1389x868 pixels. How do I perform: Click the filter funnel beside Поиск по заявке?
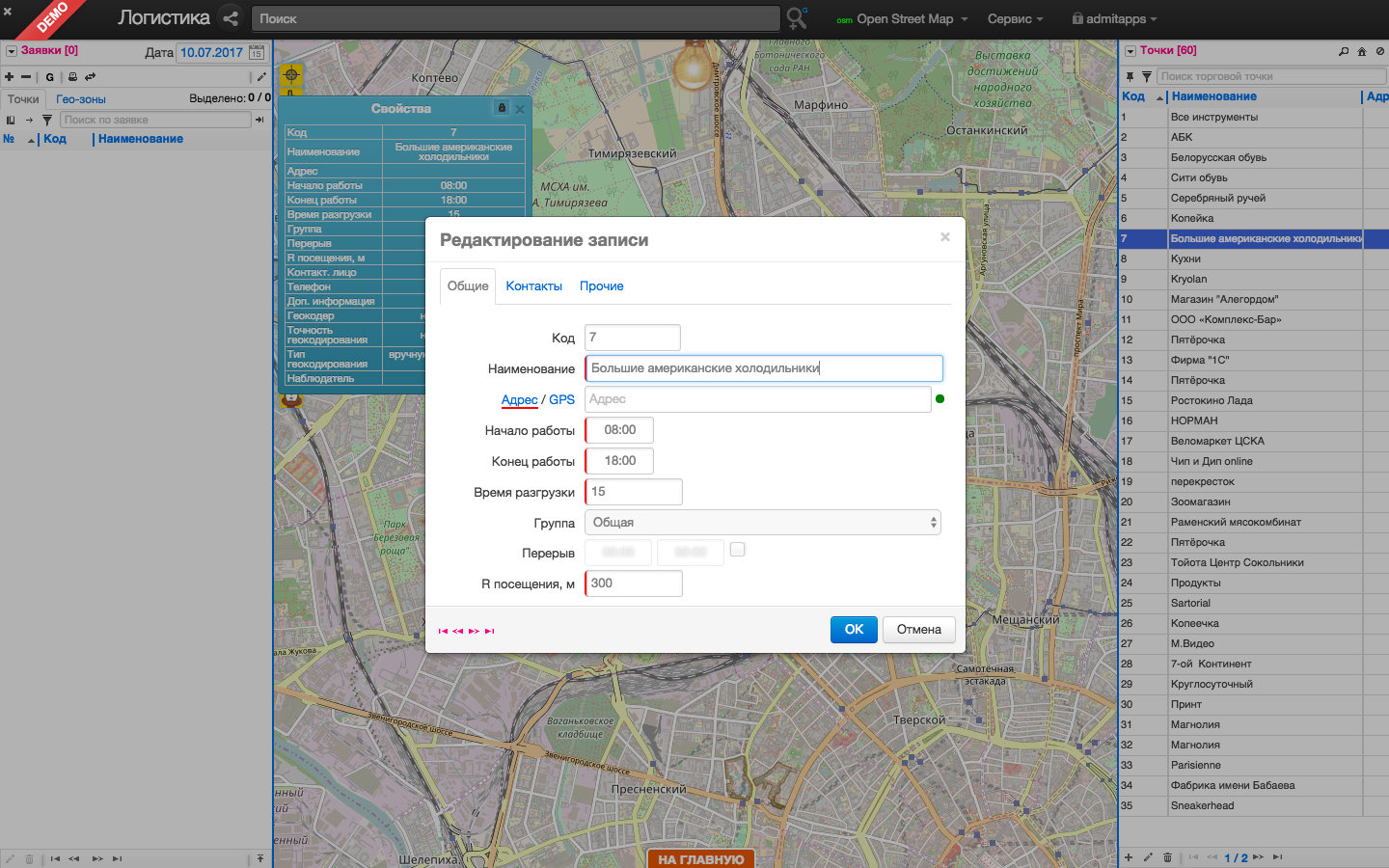click(x=46, y=120)
